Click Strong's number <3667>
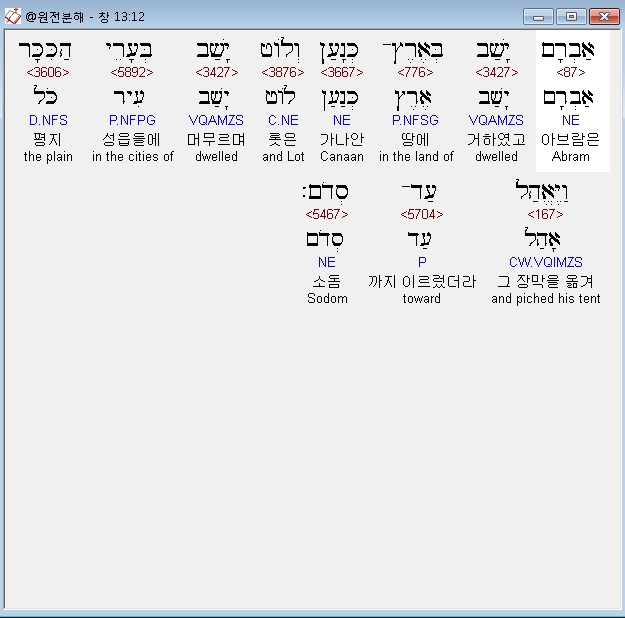The image size is (625, 618). pos(342,72)
